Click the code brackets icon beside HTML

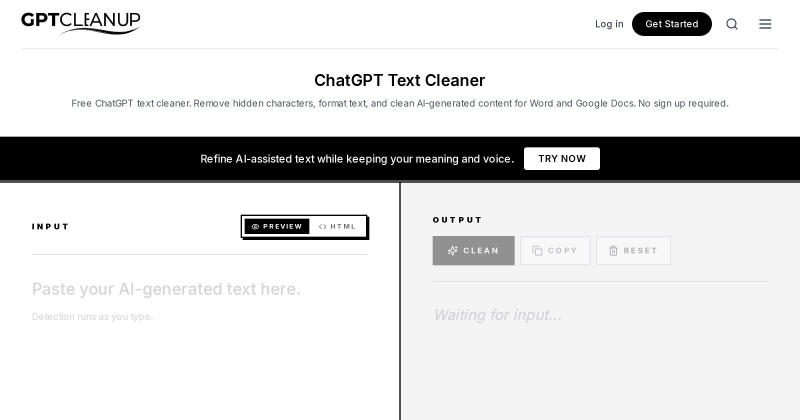click(322, 227)
